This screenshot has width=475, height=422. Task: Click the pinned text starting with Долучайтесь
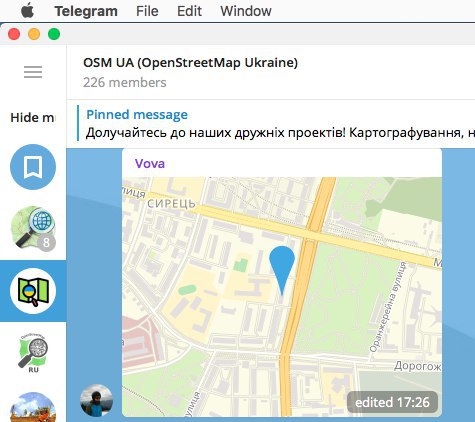point(280,133)
